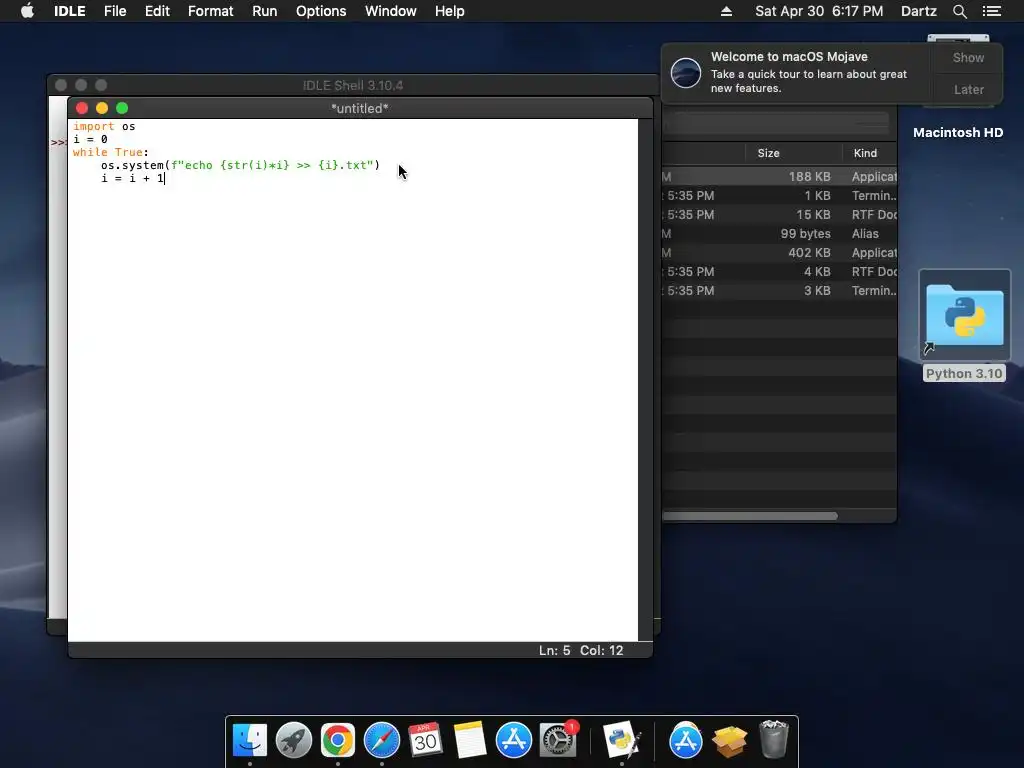Screen dimensions: 1024x768
Task: Open the package box icon in Dock
Action: [729, 741]
